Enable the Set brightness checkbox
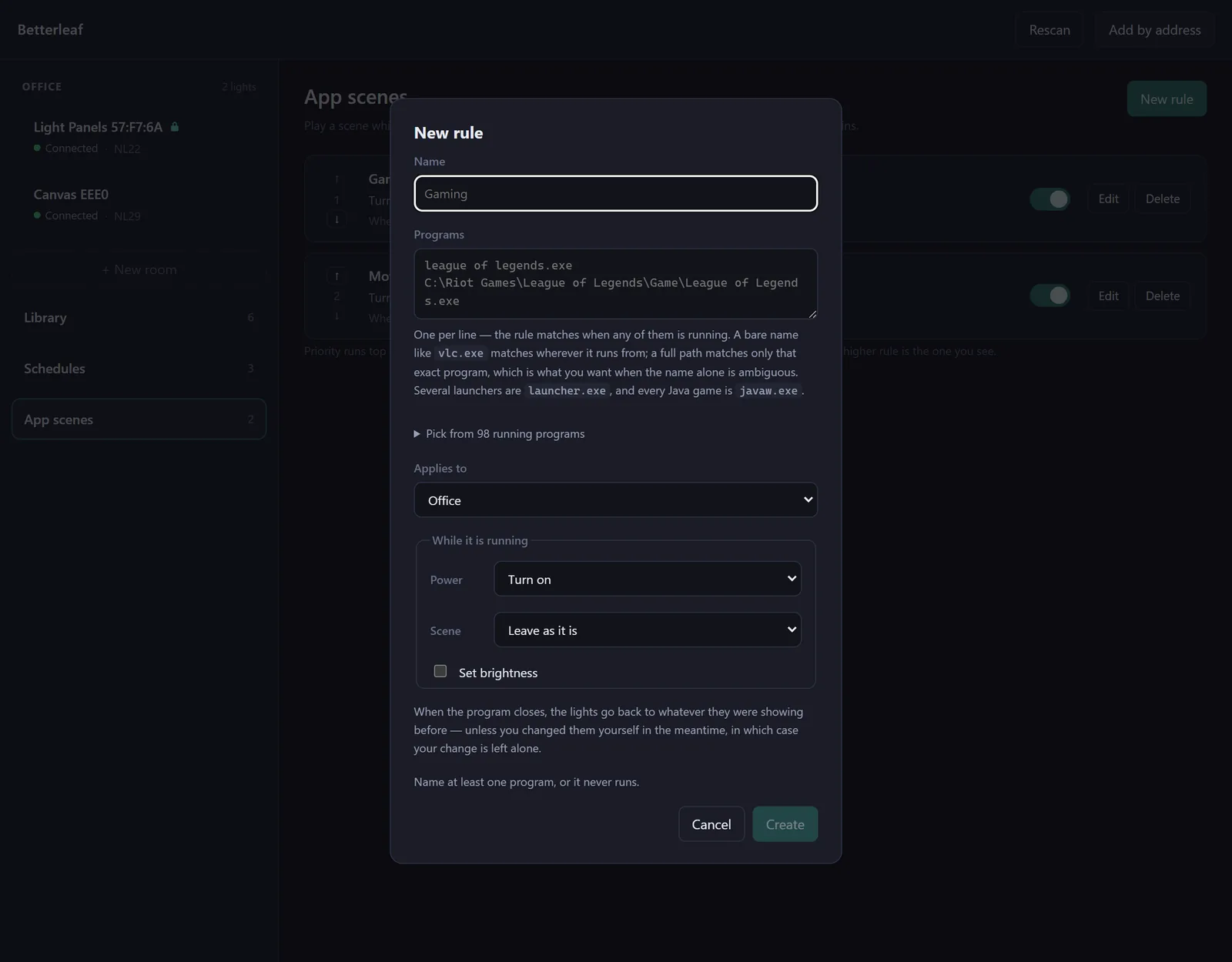Image resolution: width=1232 pixels, height=962 pixels. point(440,671)
